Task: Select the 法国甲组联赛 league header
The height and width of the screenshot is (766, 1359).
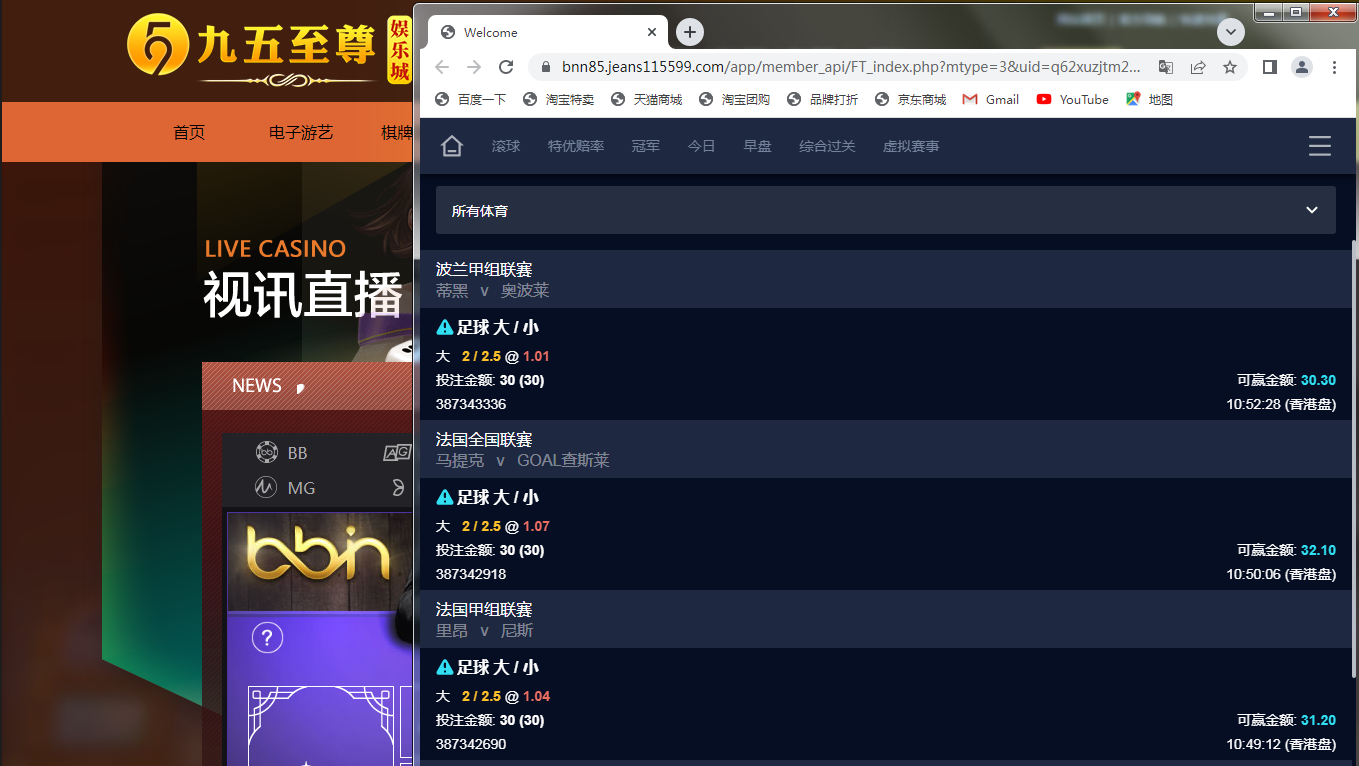Action: 484,610
